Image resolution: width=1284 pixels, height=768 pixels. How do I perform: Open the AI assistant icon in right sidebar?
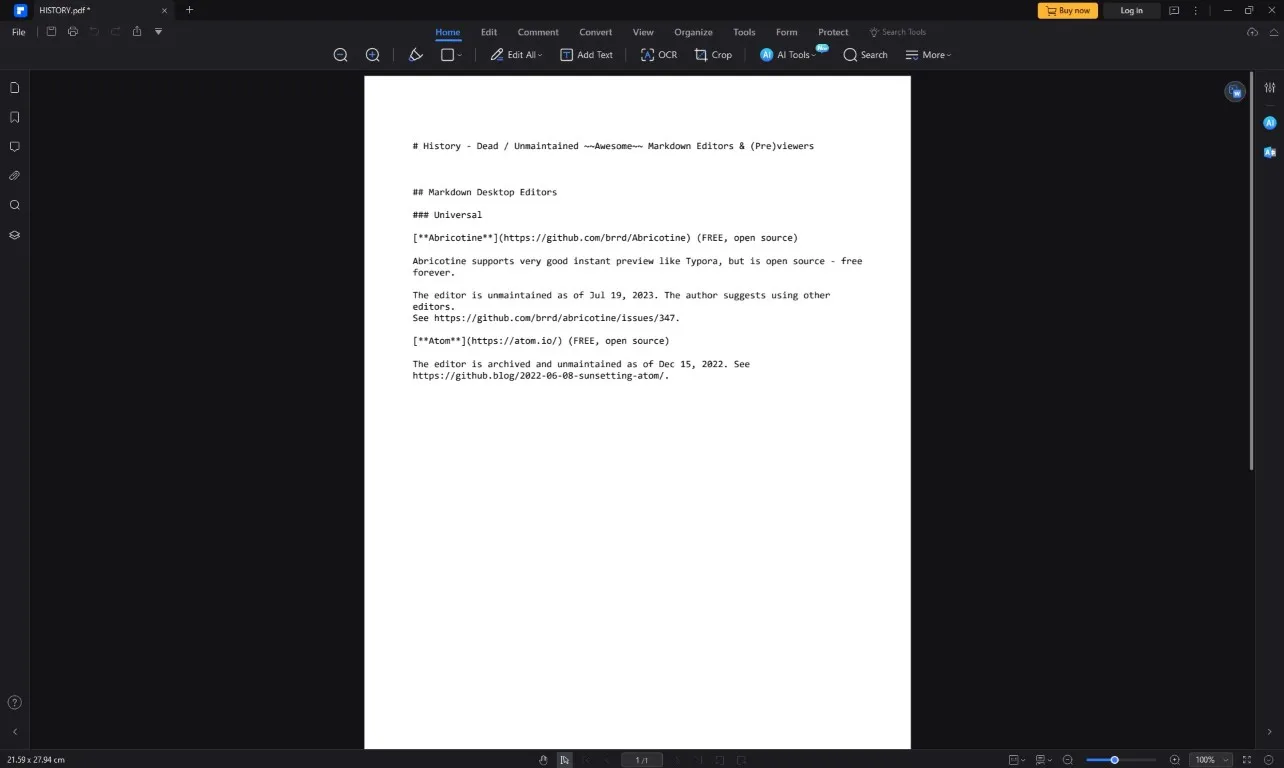(x=1270, y=123)
